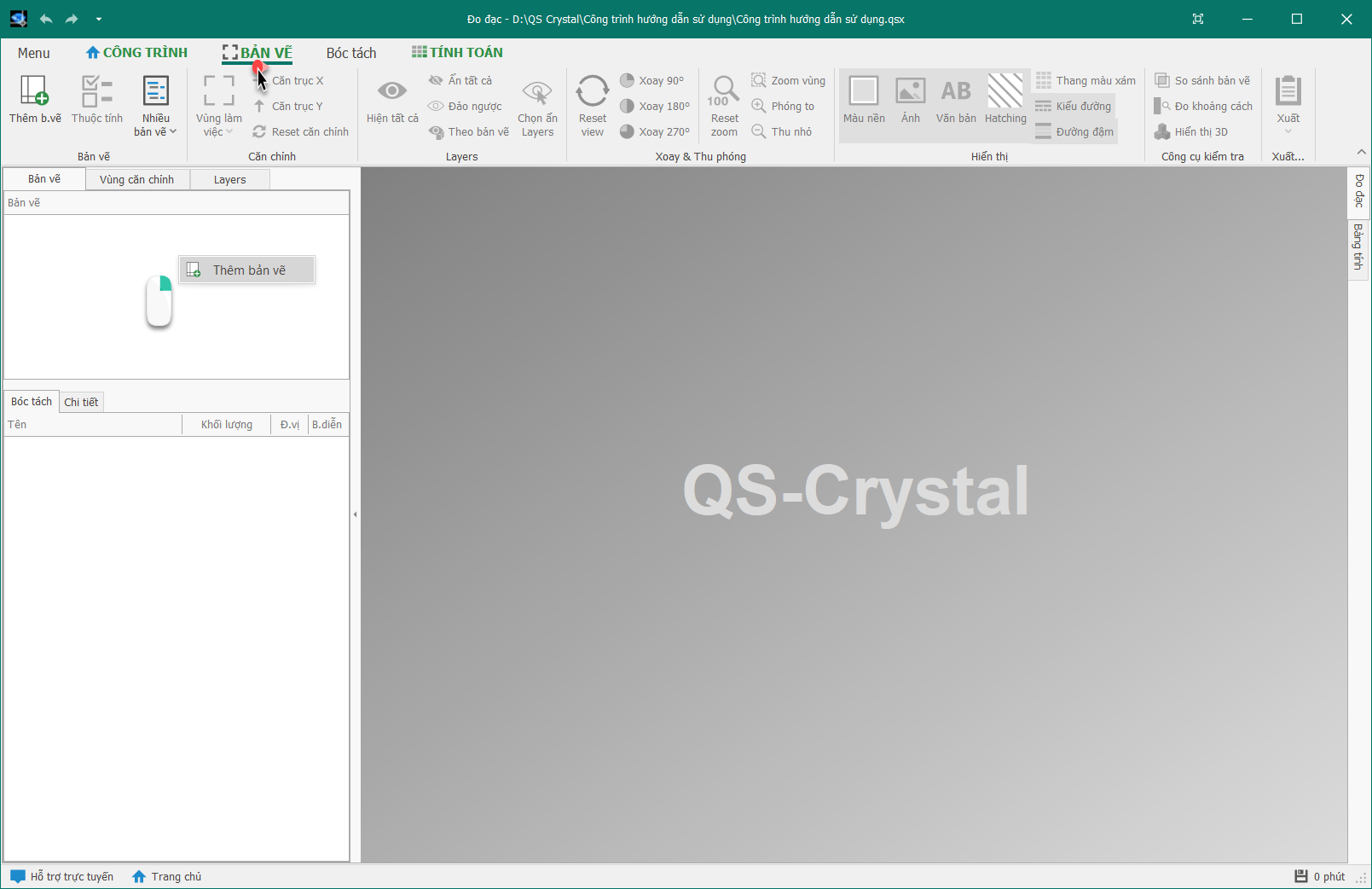Screen dimensions: 1372x889
Task: Toggle Theo bản vẽ layers
Action: coord(469,131)
